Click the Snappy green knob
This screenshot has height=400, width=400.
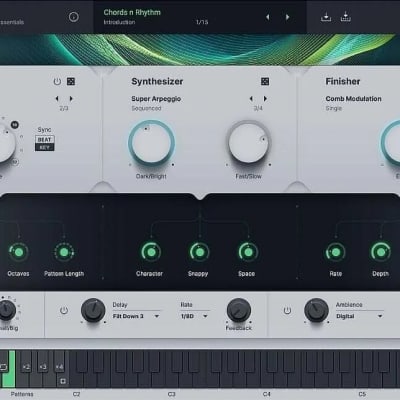click(199, 252)
